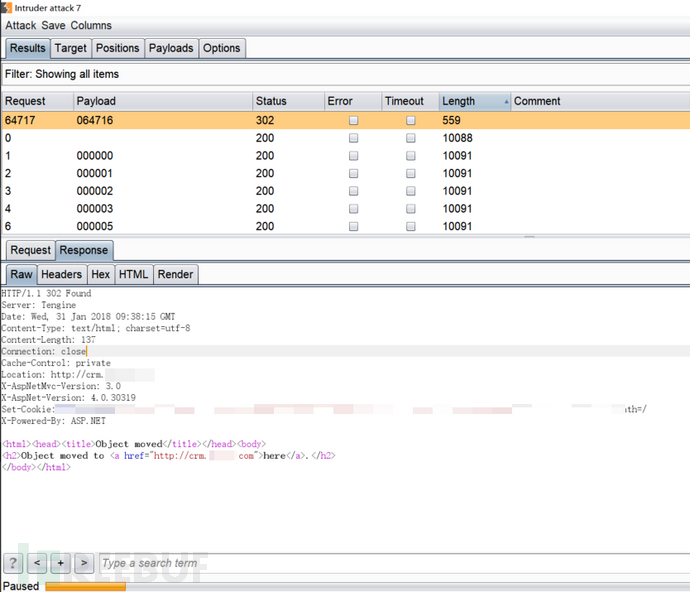
Task: Select payload cell 000000
Action: (x=95, y=155)
